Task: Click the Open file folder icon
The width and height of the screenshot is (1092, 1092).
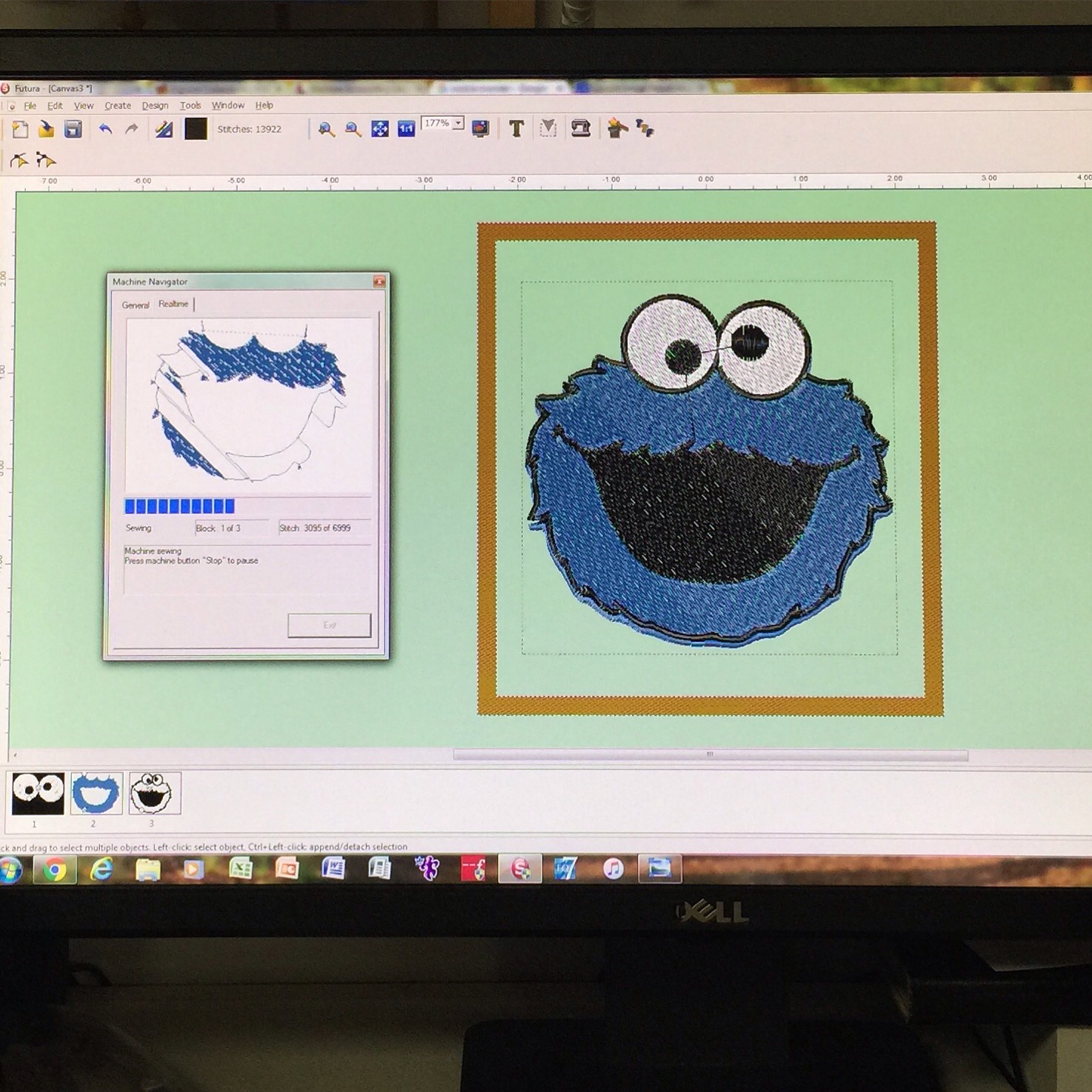Action: [46, 130]
